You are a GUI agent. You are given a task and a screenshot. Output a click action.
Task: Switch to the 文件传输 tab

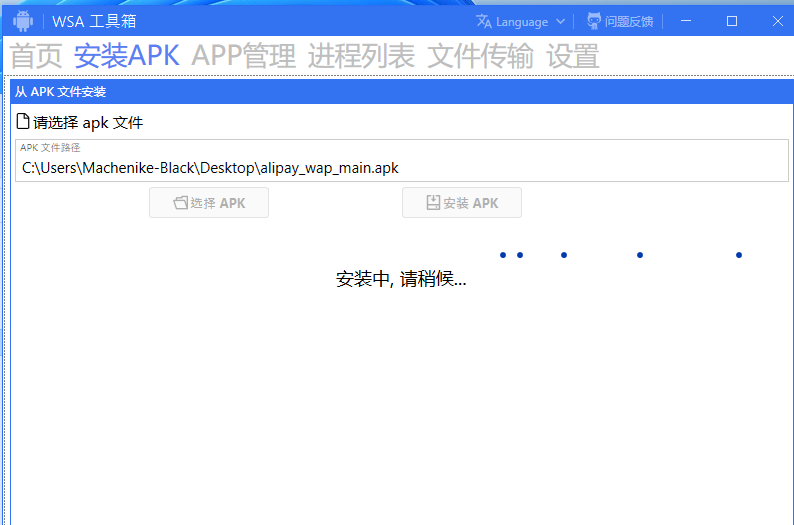480,56
